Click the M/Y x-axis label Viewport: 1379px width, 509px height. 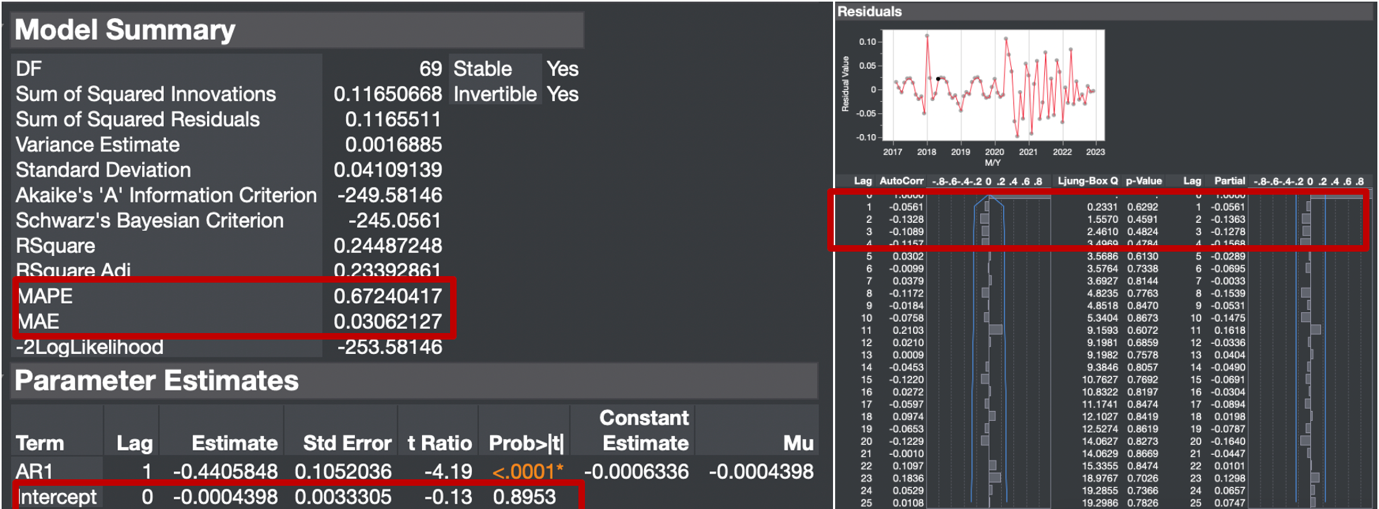pyautogui.click(x=992, y=162)
